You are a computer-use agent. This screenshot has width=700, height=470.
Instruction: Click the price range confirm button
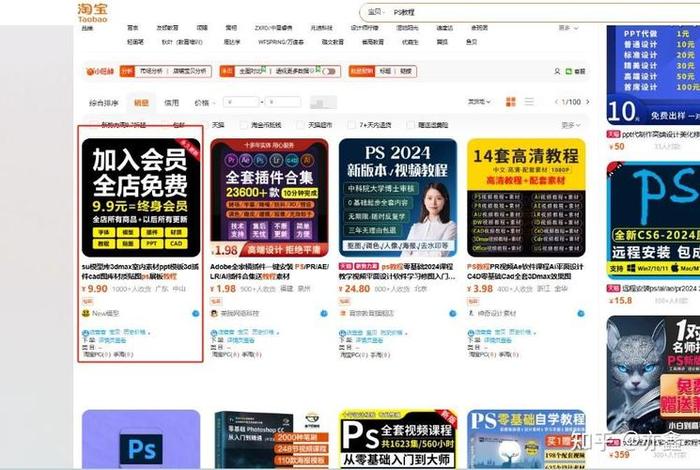323,103
